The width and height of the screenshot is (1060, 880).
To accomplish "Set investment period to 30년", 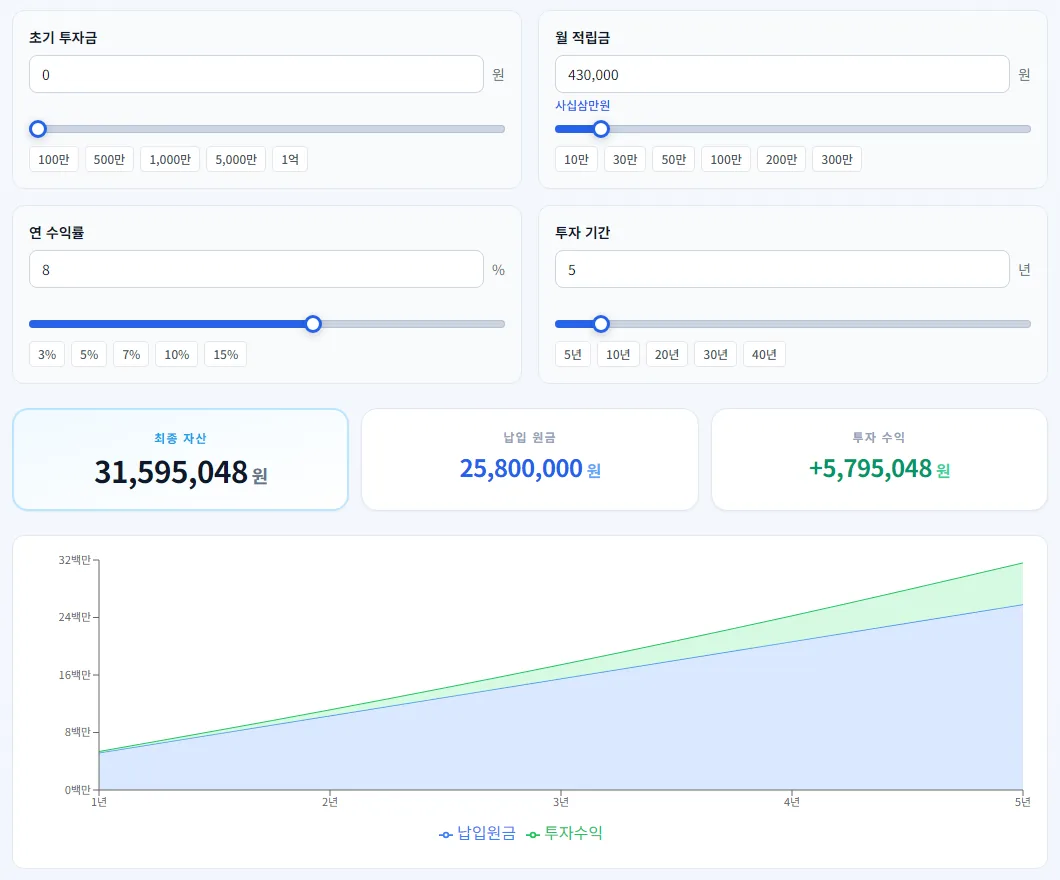I will point(715,354).
